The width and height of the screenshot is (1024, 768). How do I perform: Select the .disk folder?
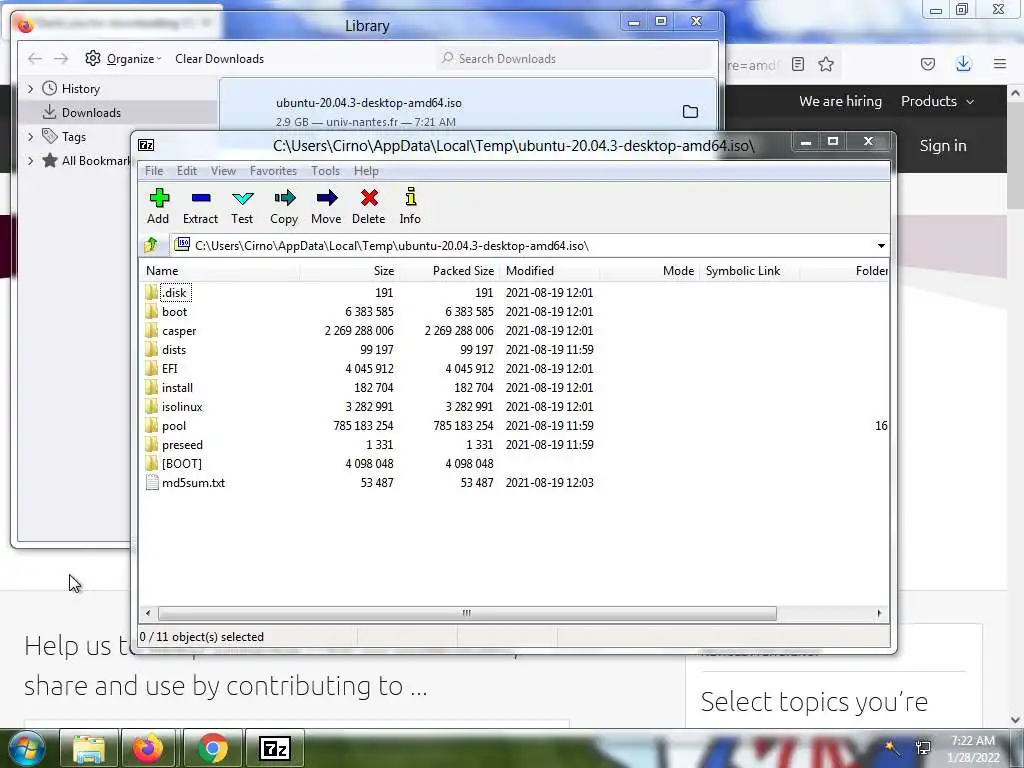pos(175,293)
